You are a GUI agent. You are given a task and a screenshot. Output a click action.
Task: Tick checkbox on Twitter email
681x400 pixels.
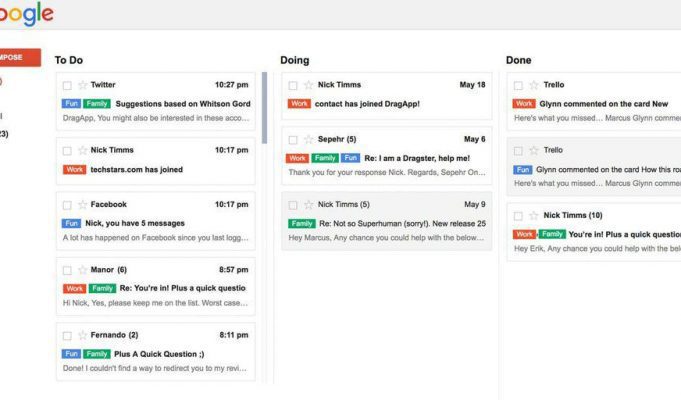pyautogui.click(x=67, y=86)
